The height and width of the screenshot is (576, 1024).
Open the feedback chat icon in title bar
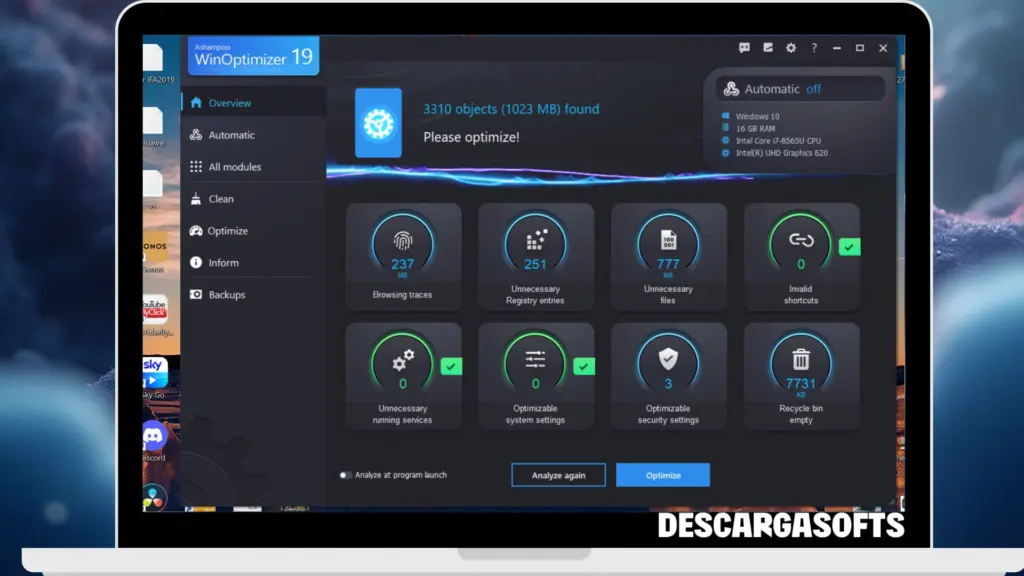pos(742,47)
